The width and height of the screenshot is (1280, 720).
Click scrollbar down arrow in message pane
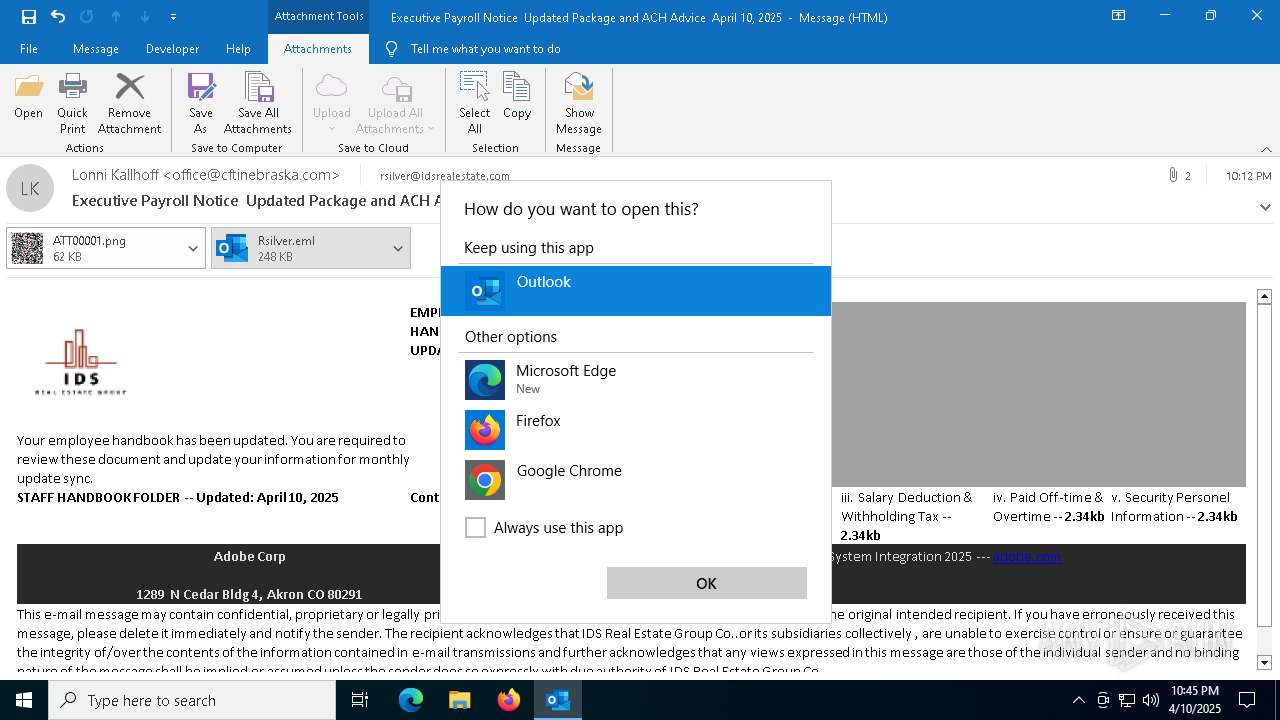(1264, 662)
